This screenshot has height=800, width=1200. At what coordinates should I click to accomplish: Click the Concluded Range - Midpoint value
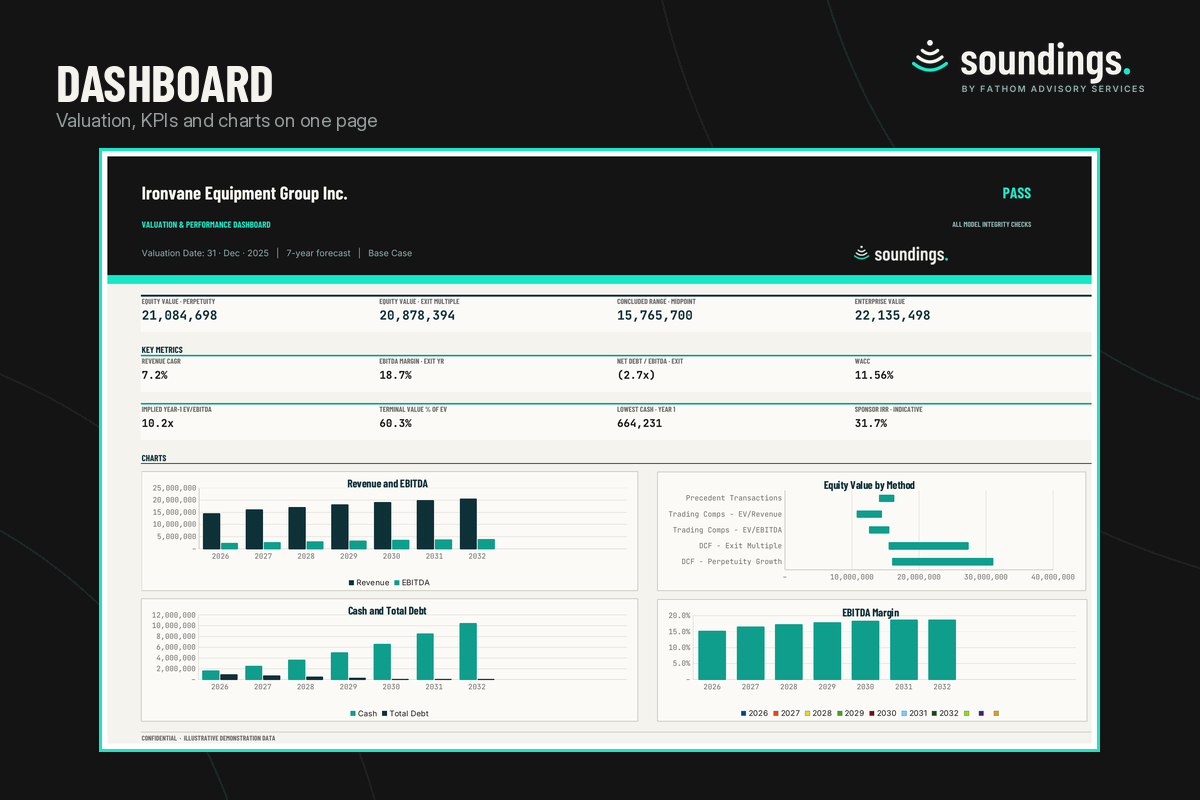[x=655, y=315]
